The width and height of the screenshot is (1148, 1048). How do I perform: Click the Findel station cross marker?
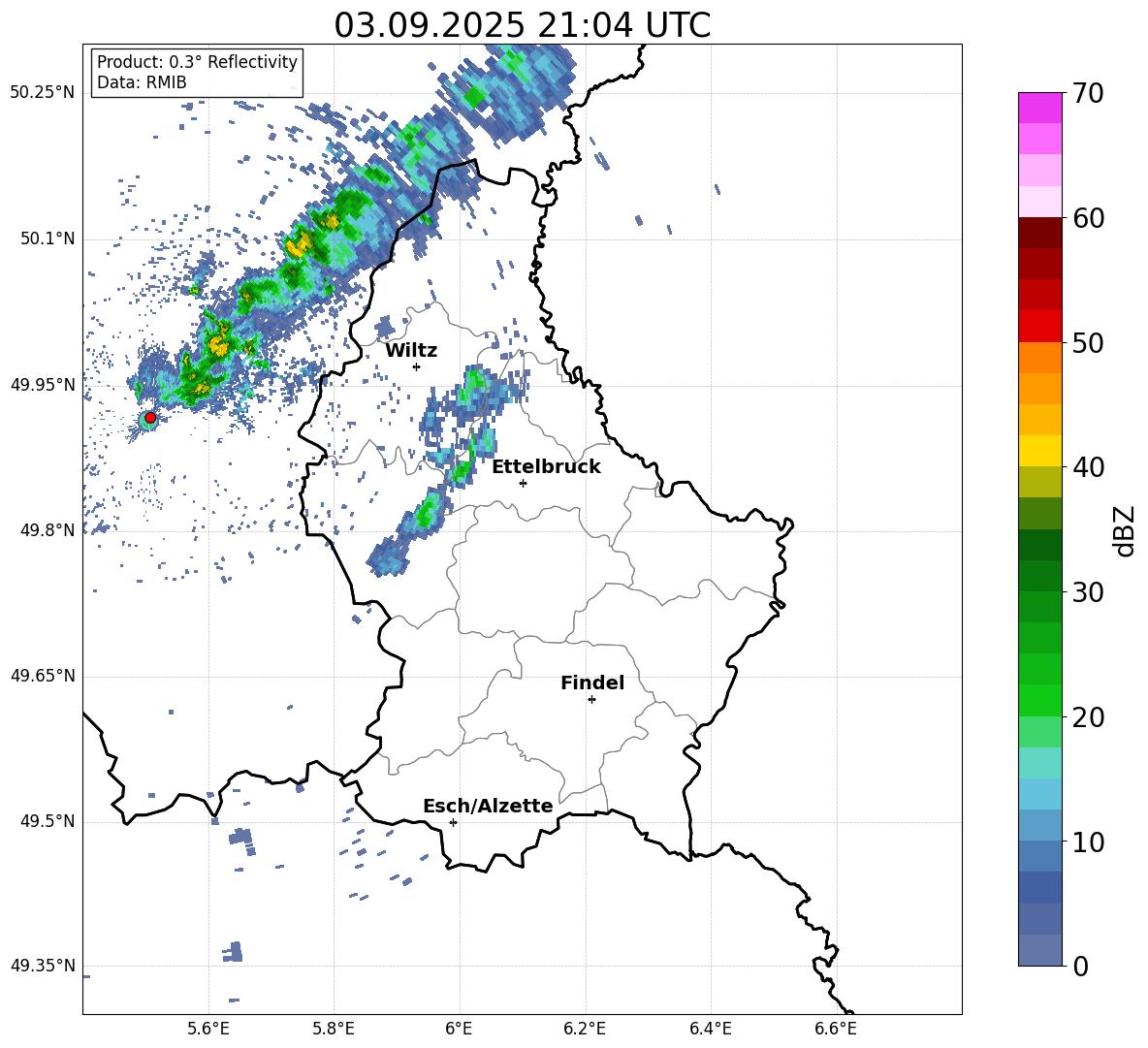point(591,700)
